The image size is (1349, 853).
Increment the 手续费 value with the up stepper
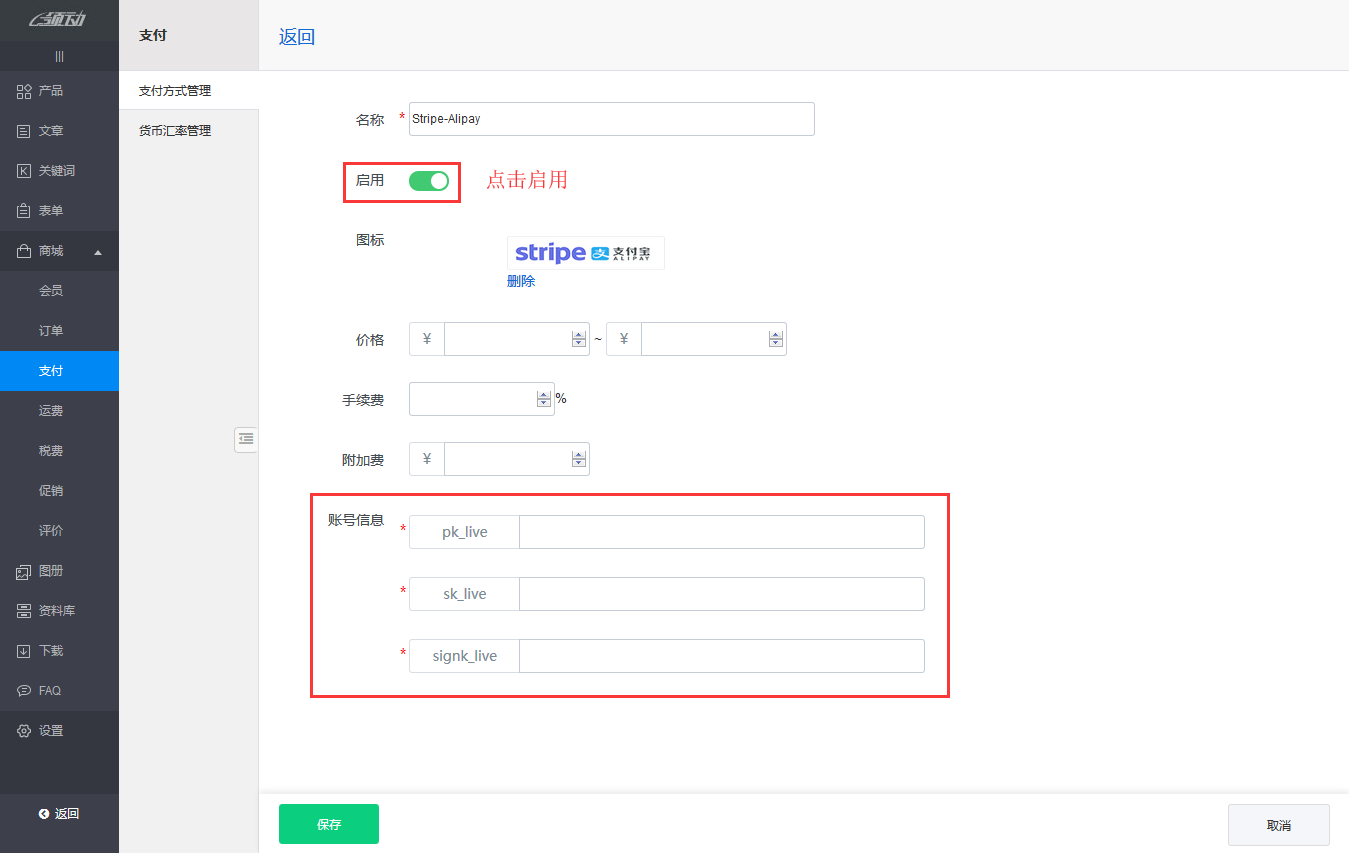[543, 393]
